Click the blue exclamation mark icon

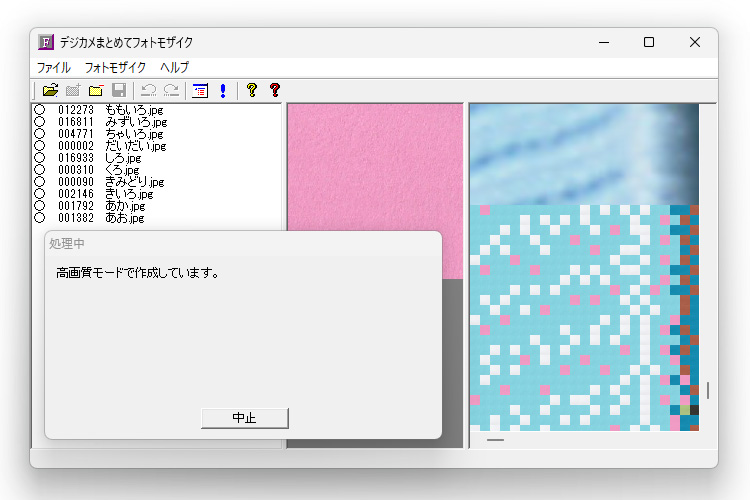(222, 91)
